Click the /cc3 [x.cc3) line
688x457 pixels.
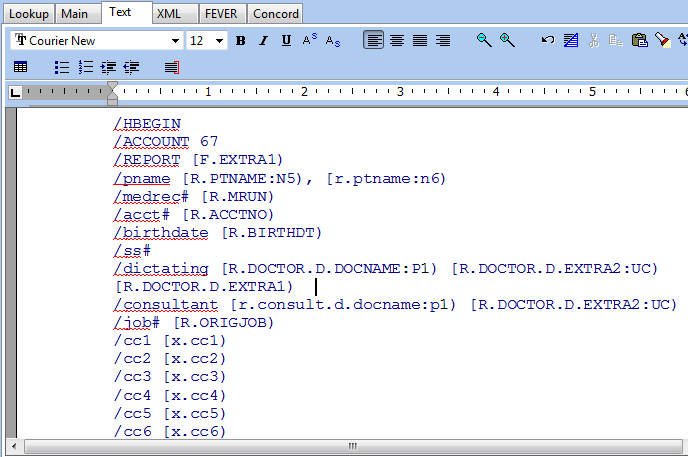click(170, 377)
